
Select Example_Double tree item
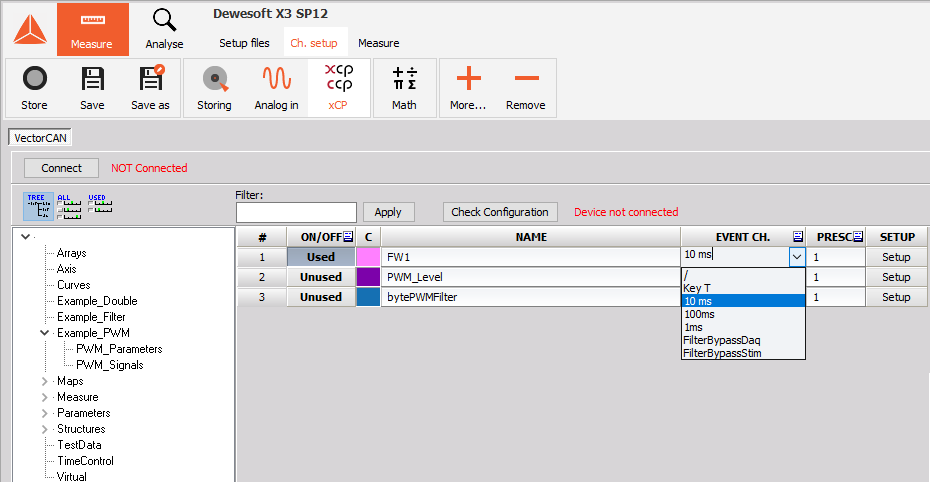(97, 301)
